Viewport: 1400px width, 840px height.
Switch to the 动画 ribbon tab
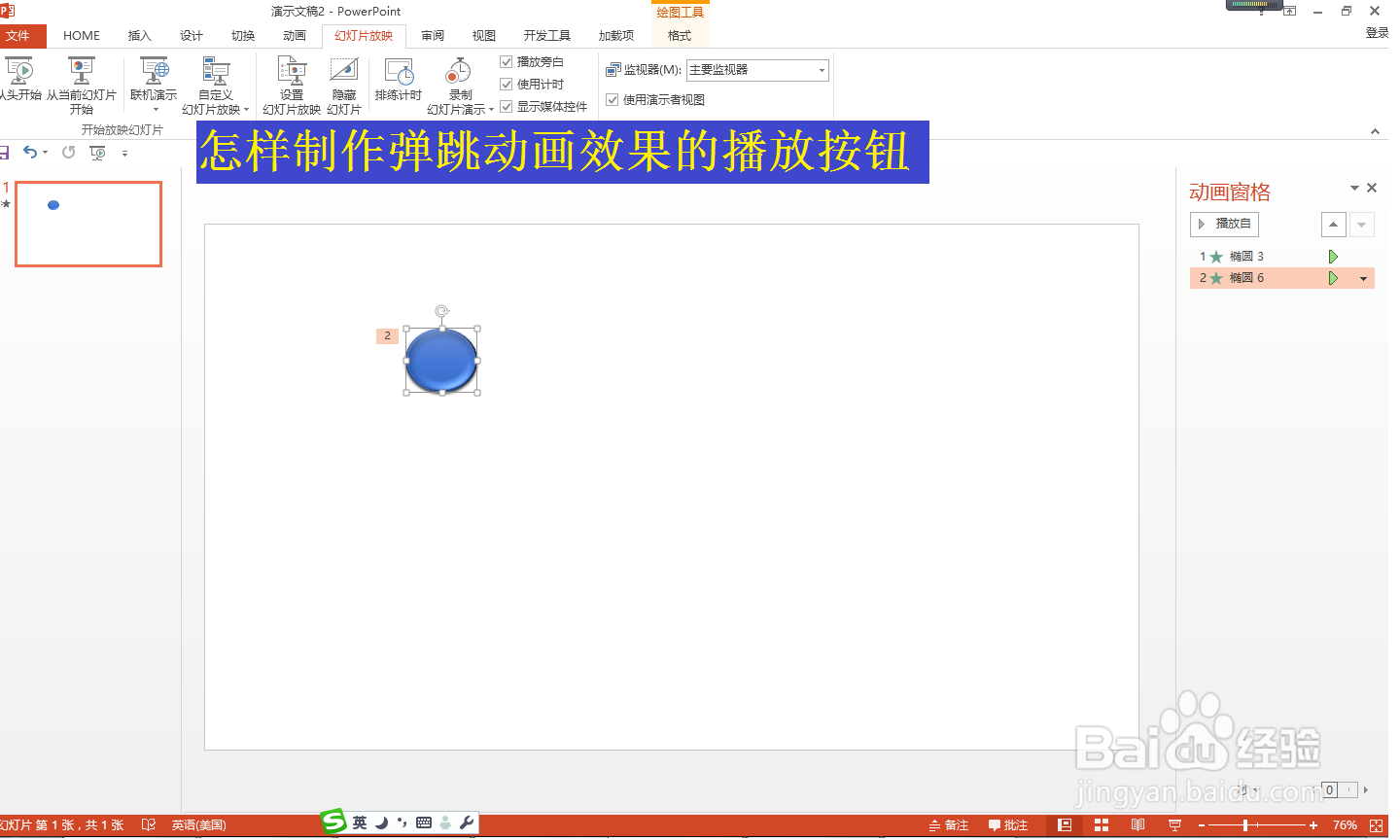click(294, 35)
